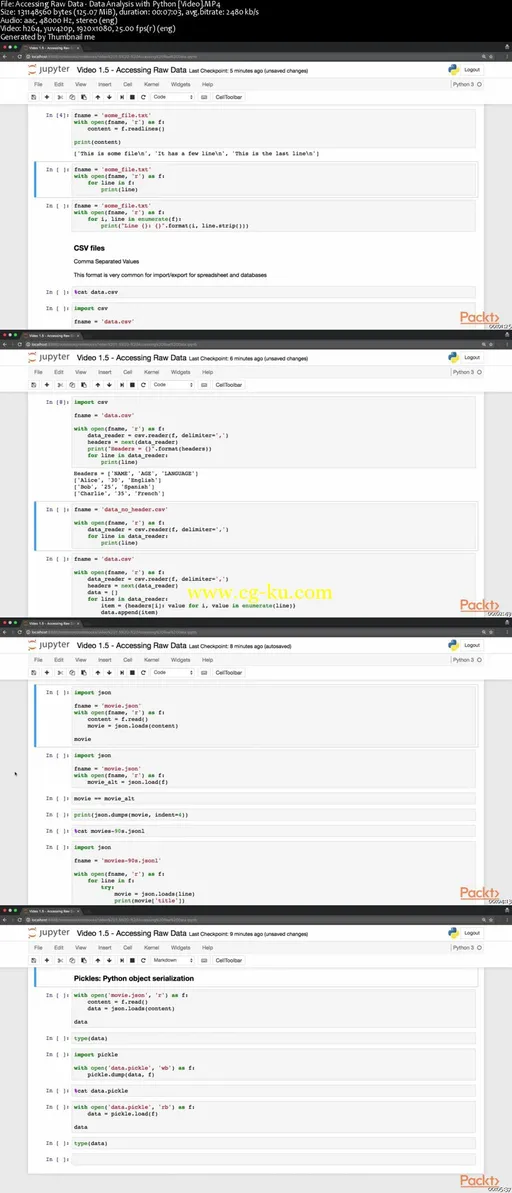Click the cell with fname = 'data_no_header.csv'
The height and width of the screenshot is (1193, 512).
coord(274,527)
